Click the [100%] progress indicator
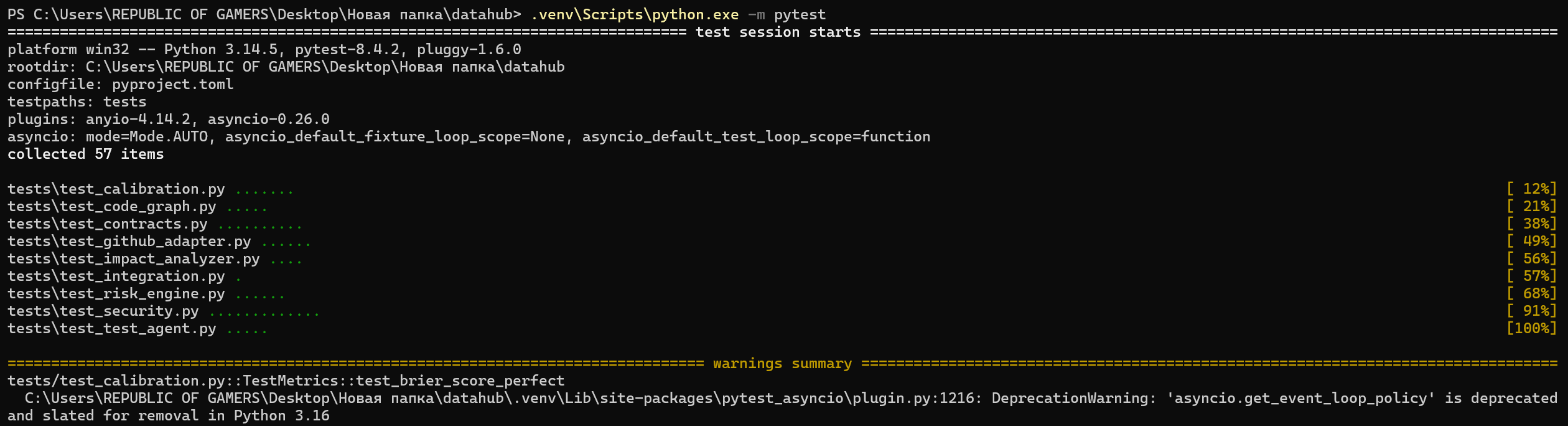This screenshot has width=1568, height=426. point(1531,328)
